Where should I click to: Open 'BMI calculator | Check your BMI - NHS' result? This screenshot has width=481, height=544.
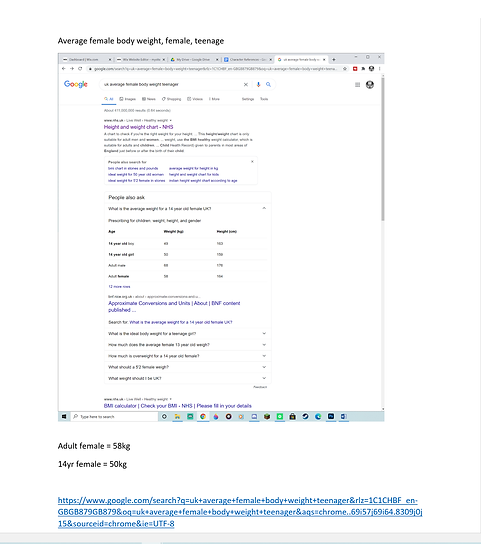click(x=178, y=406)
